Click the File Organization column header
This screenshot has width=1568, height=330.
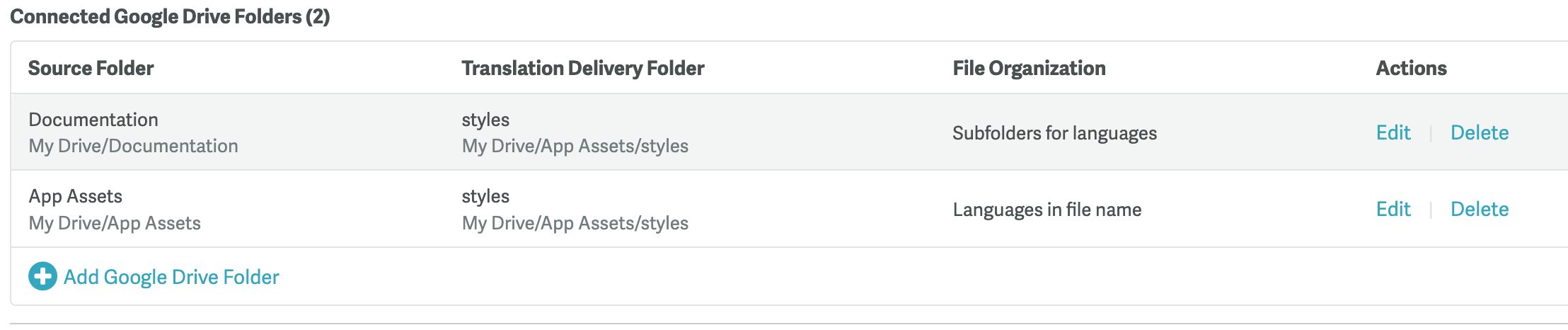click(1029, 68)
